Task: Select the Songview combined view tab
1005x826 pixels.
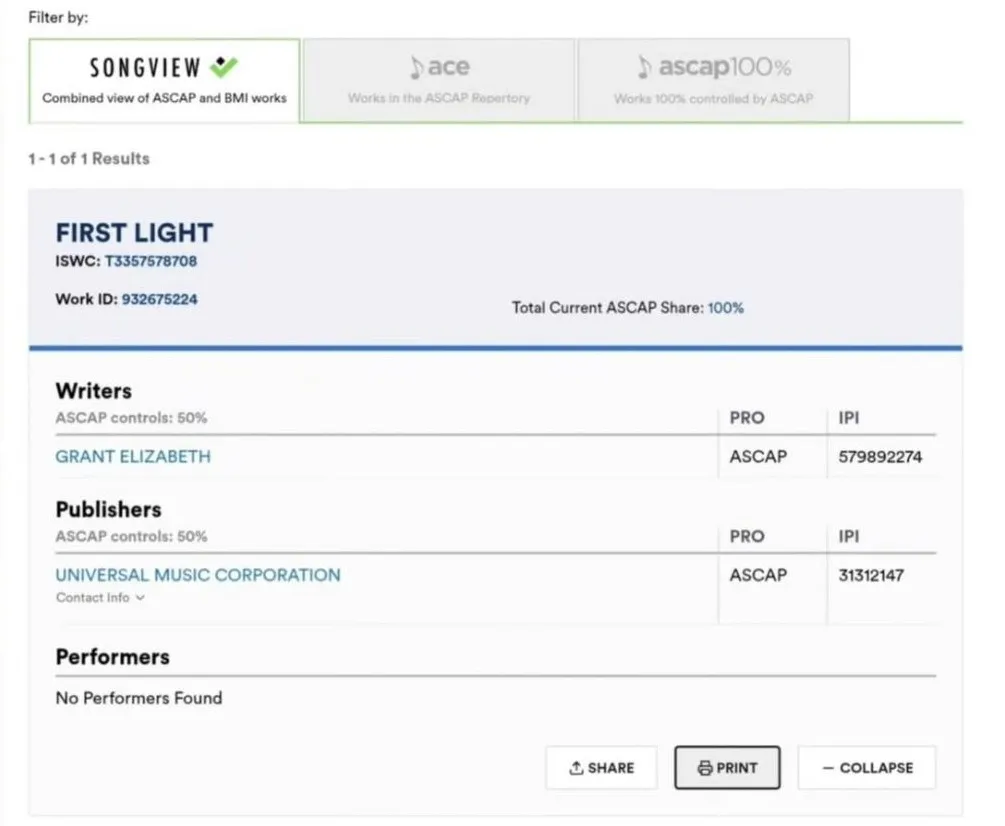Action: [164, 81]
